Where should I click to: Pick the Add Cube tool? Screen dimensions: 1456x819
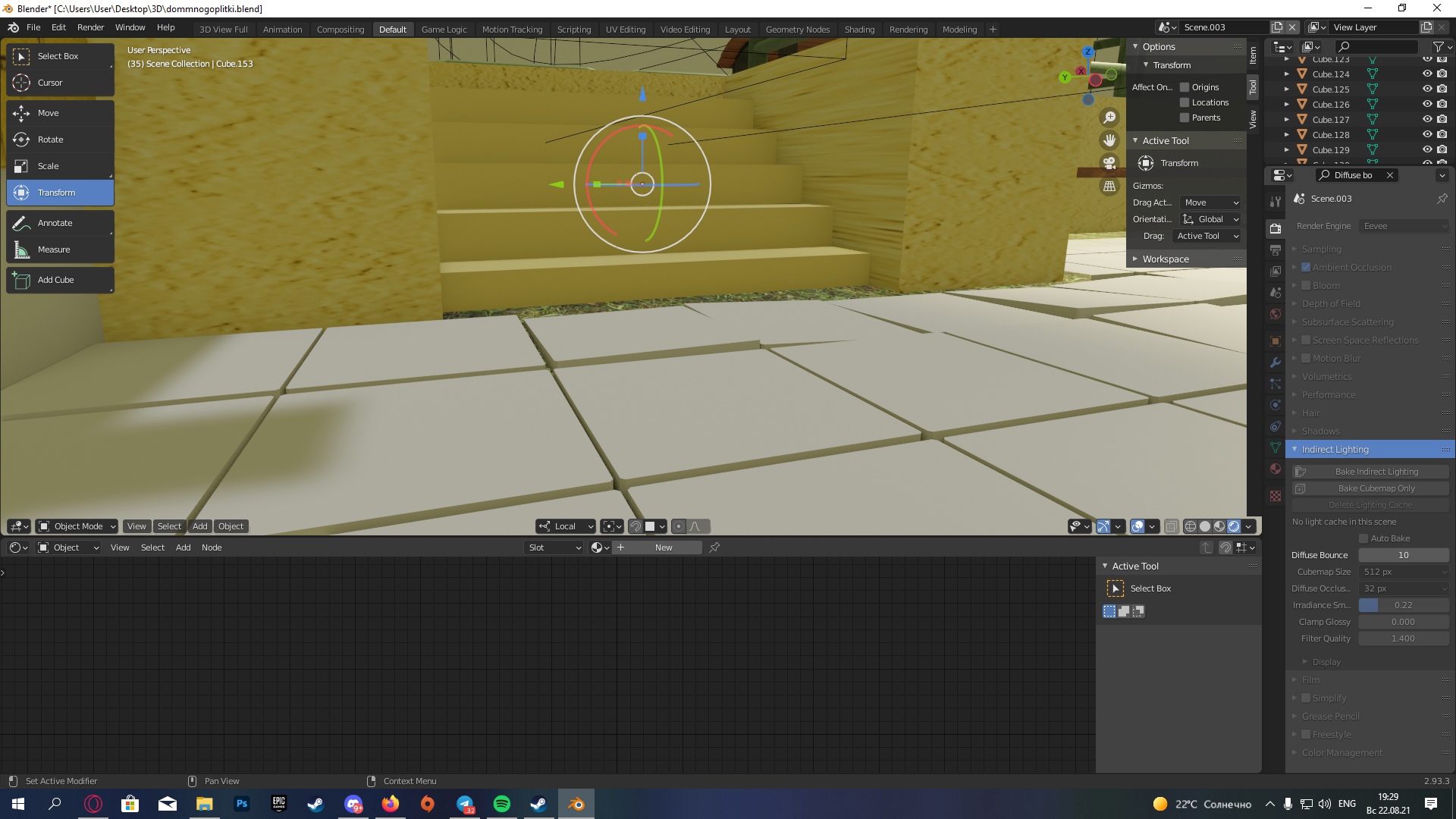point(55,280)
